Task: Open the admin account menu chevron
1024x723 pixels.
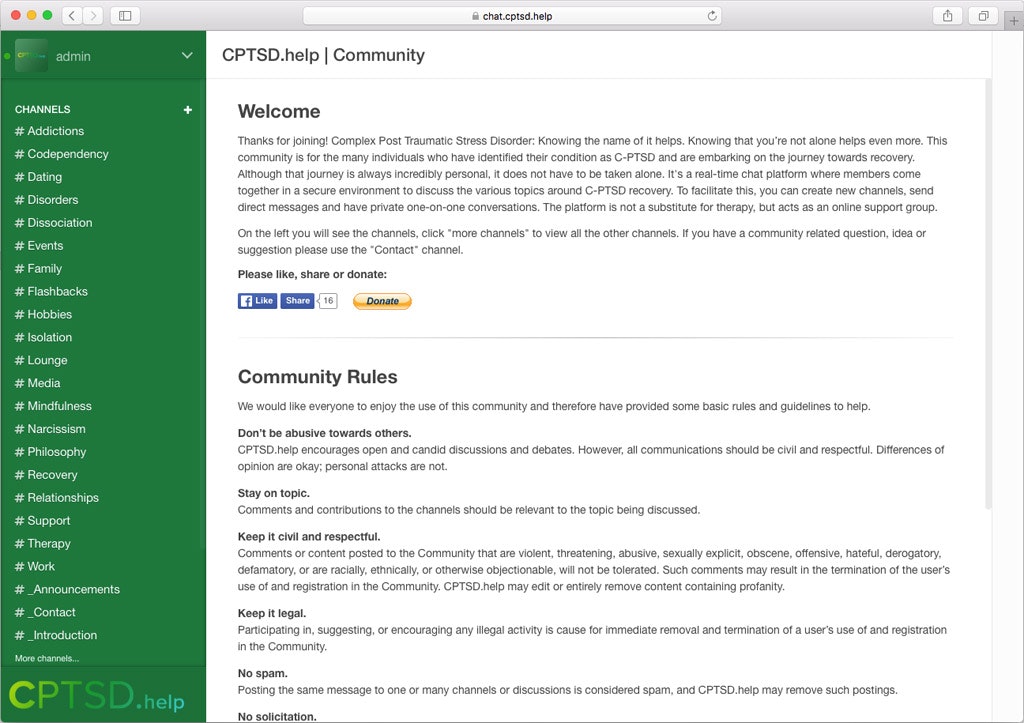Action: coord(186,56)
